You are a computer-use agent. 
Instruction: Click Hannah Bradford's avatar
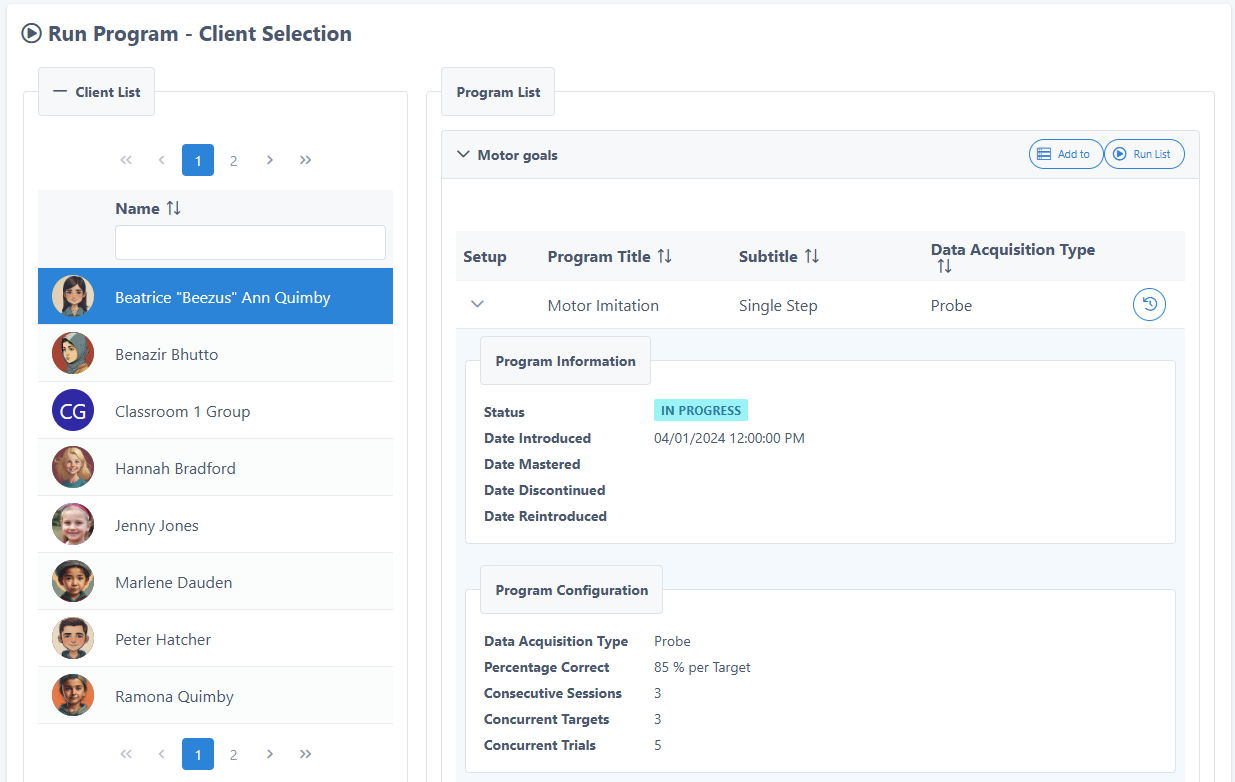(x=73, y=468)
